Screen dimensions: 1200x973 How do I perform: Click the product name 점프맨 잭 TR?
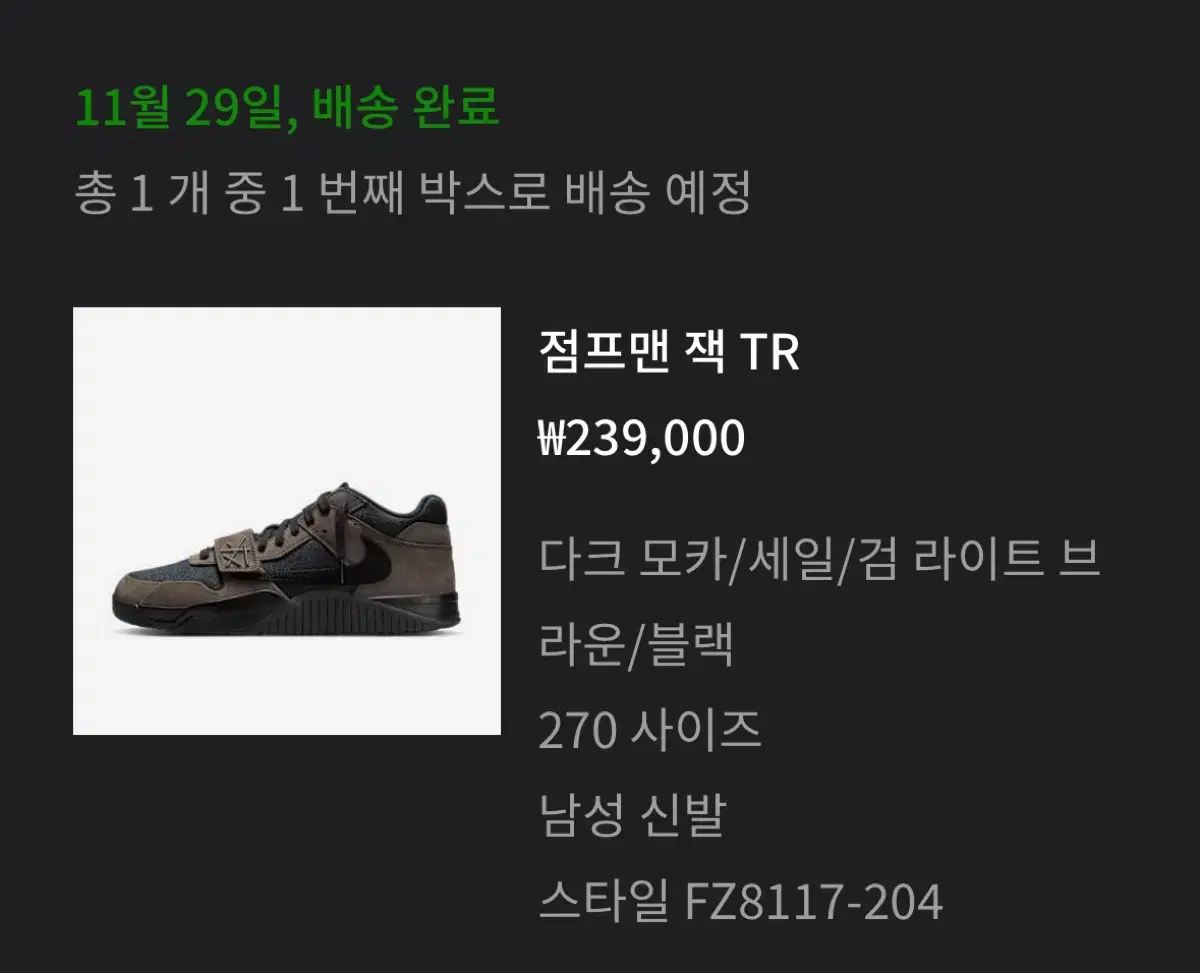click(669, 353)
